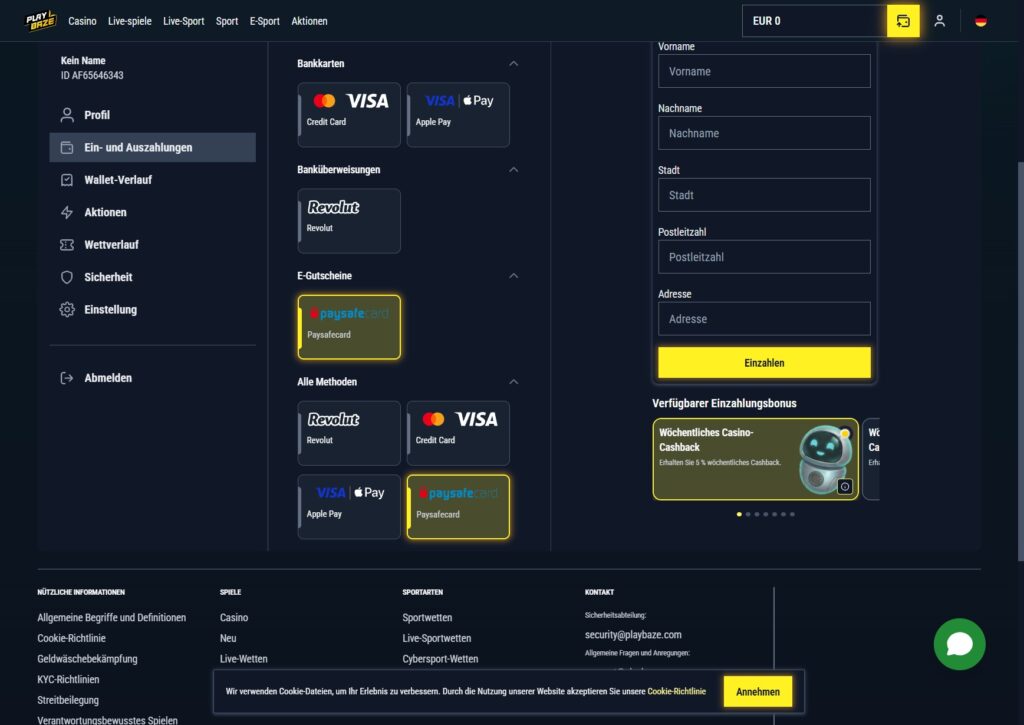Open the Cybersport-Wetten footer link
This screenshot has width=1024, height=725.
point(440,659)
